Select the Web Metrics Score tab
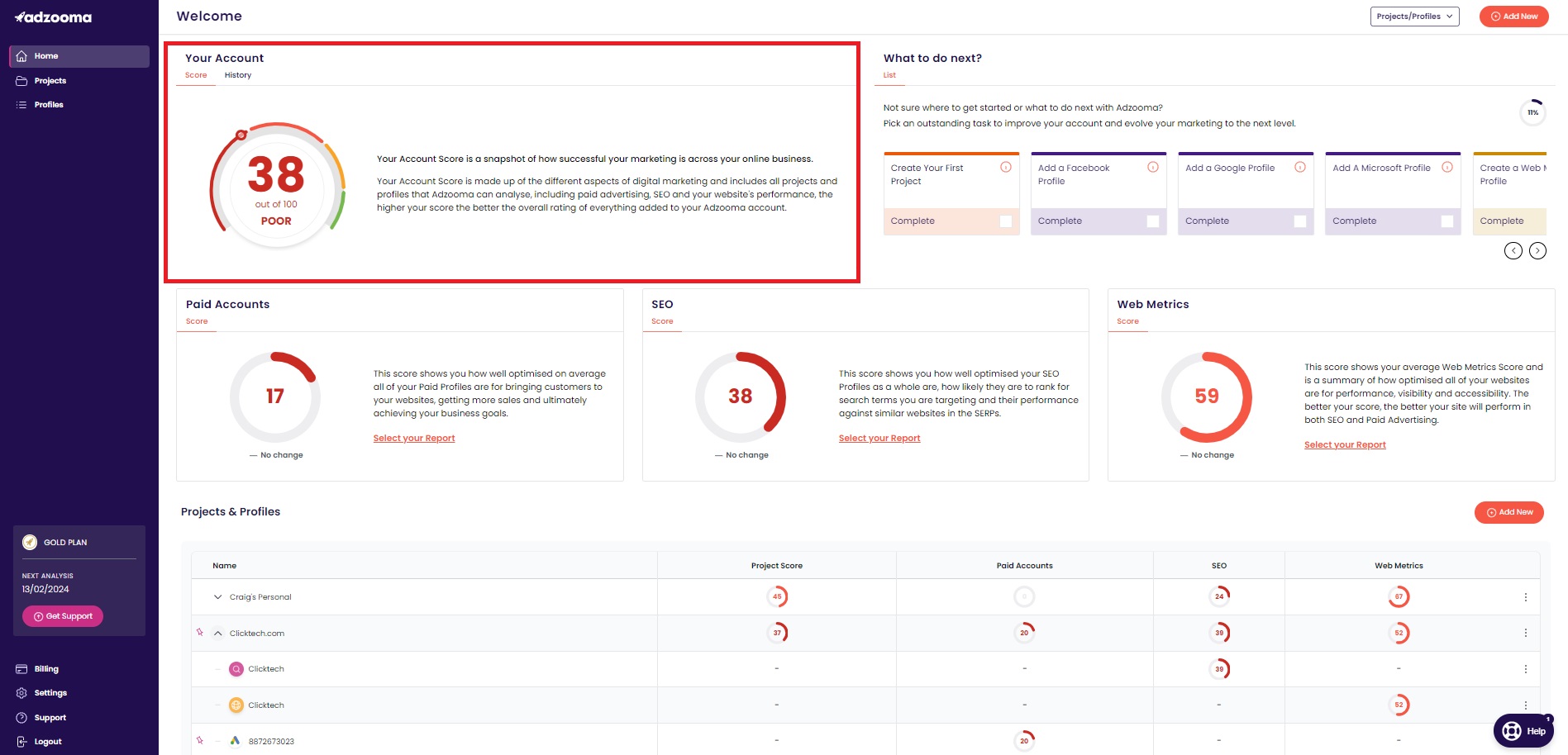Viewport: 1568px width, 755px height. [x=1127, y=321]
